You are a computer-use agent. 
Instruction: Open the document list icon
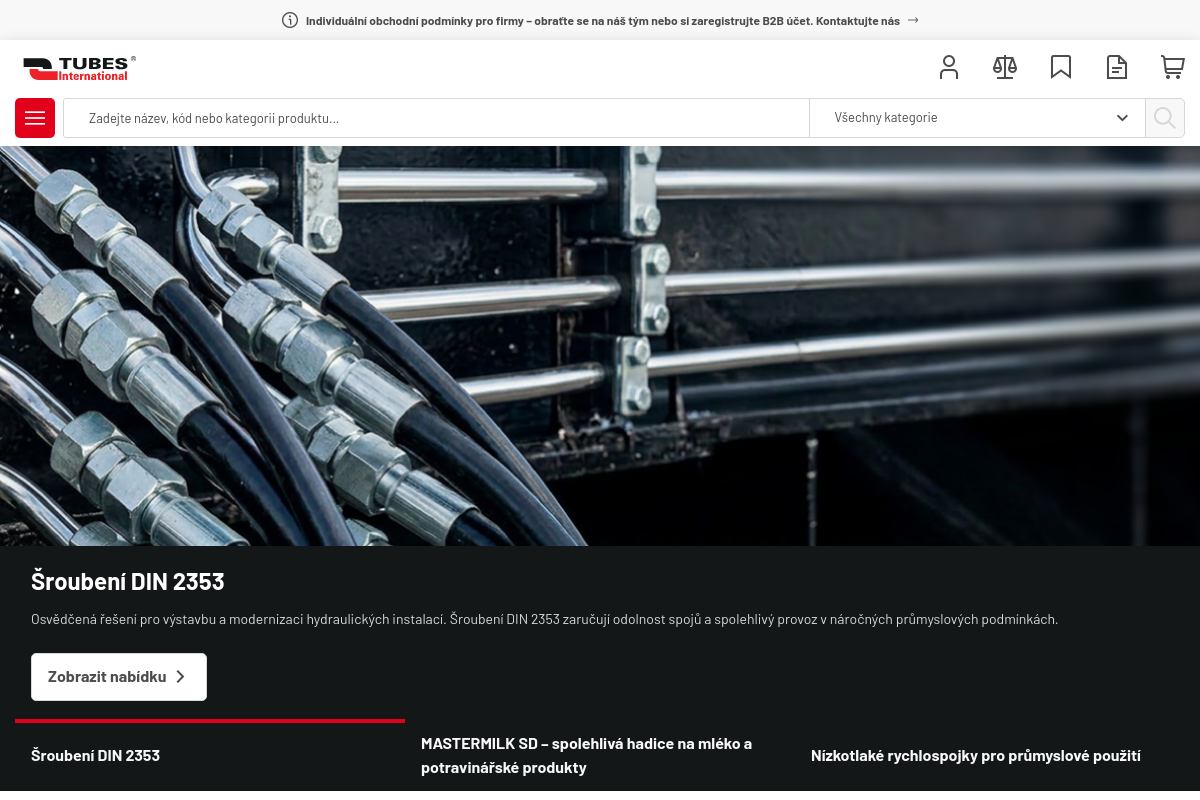point(1117,67)
